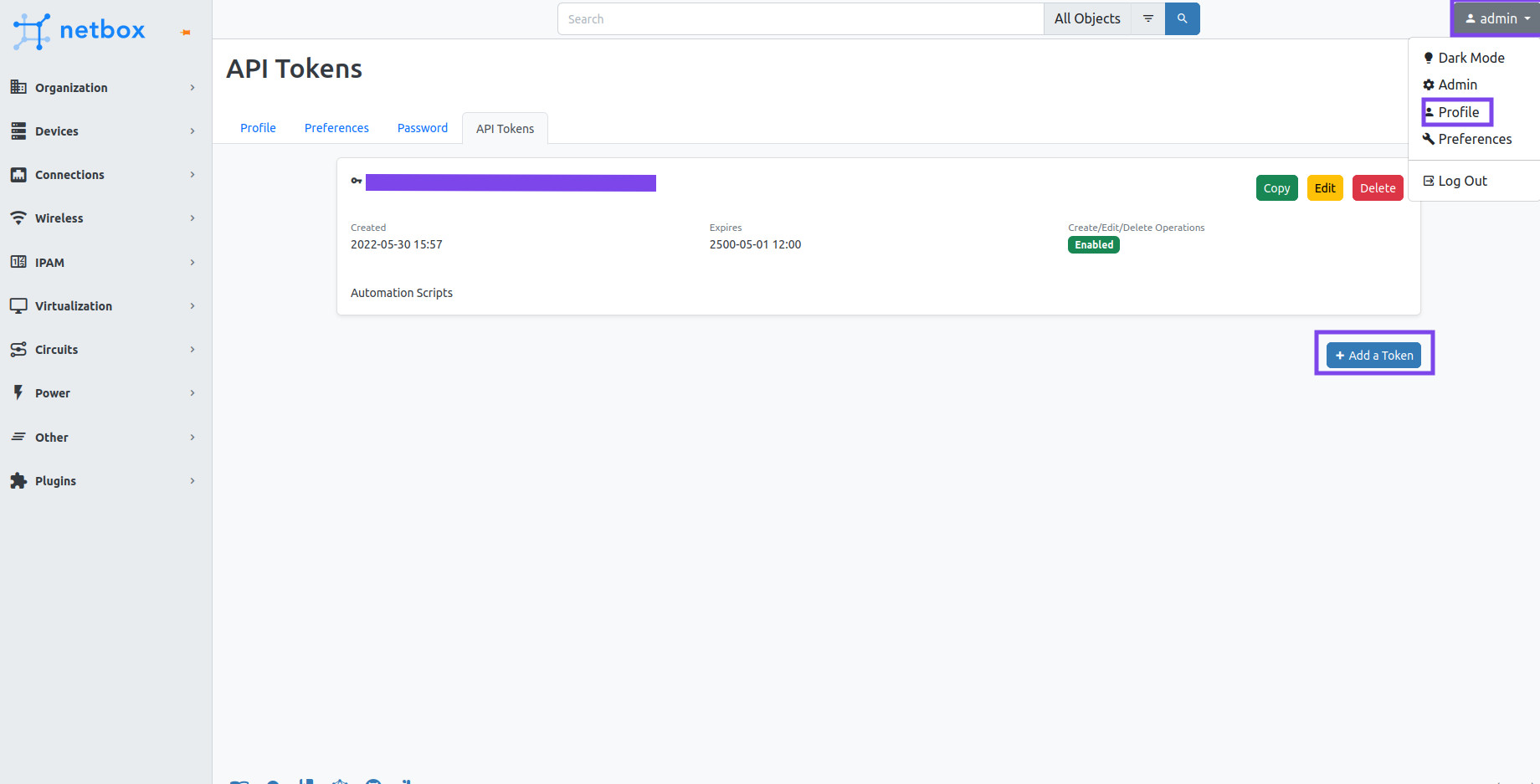Click the orange pin icon to unpin sidebar
Screen dimensions: 1540x784
(x=184, y=30)
